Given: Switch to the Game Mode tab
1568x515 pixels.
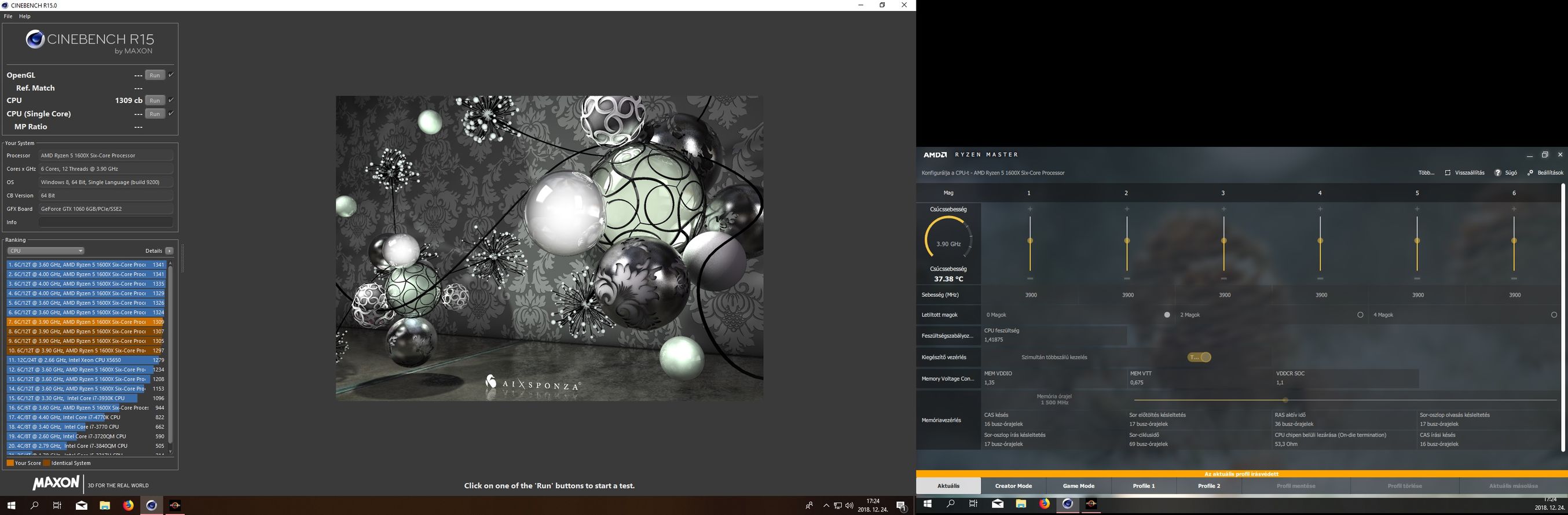Looking at the screenshot, I should pos(1079,486).
